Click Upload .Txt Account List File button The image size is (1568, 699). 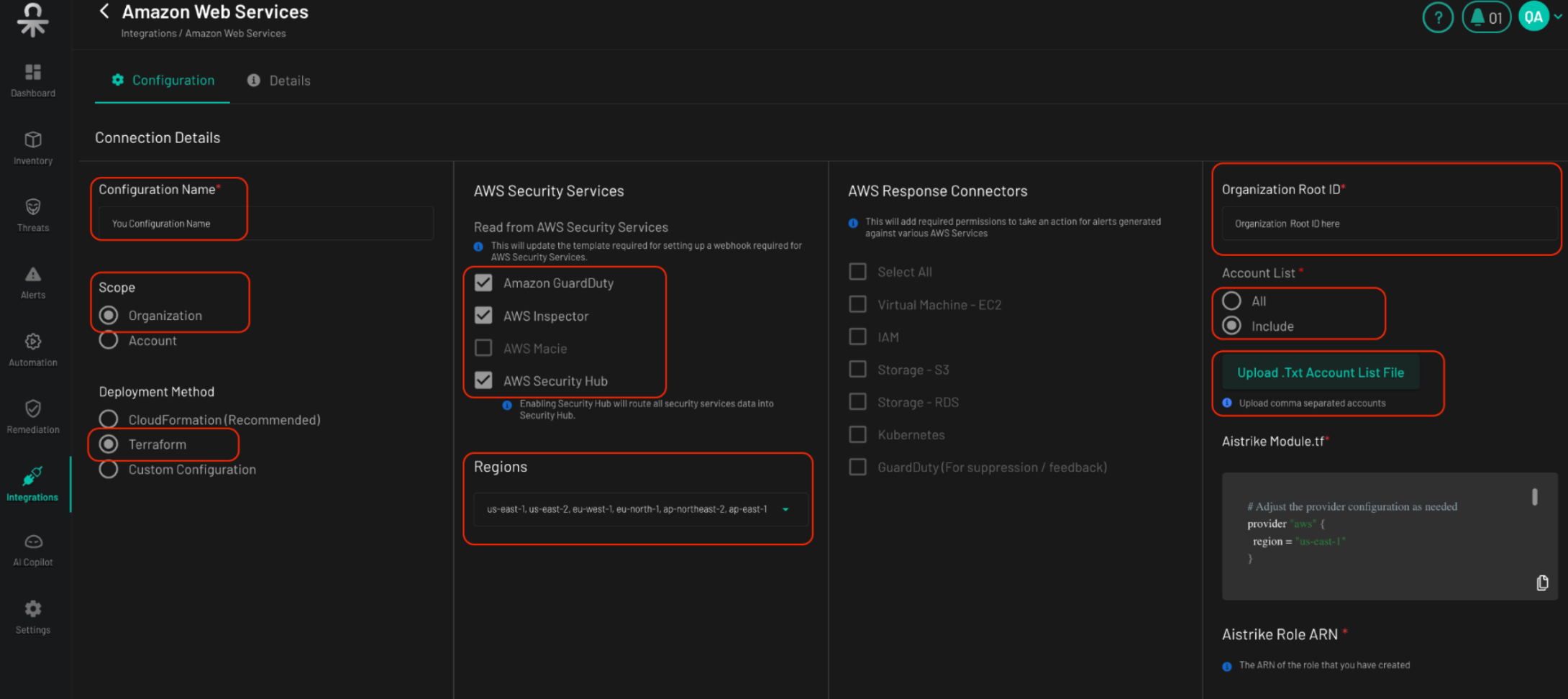1321,373
